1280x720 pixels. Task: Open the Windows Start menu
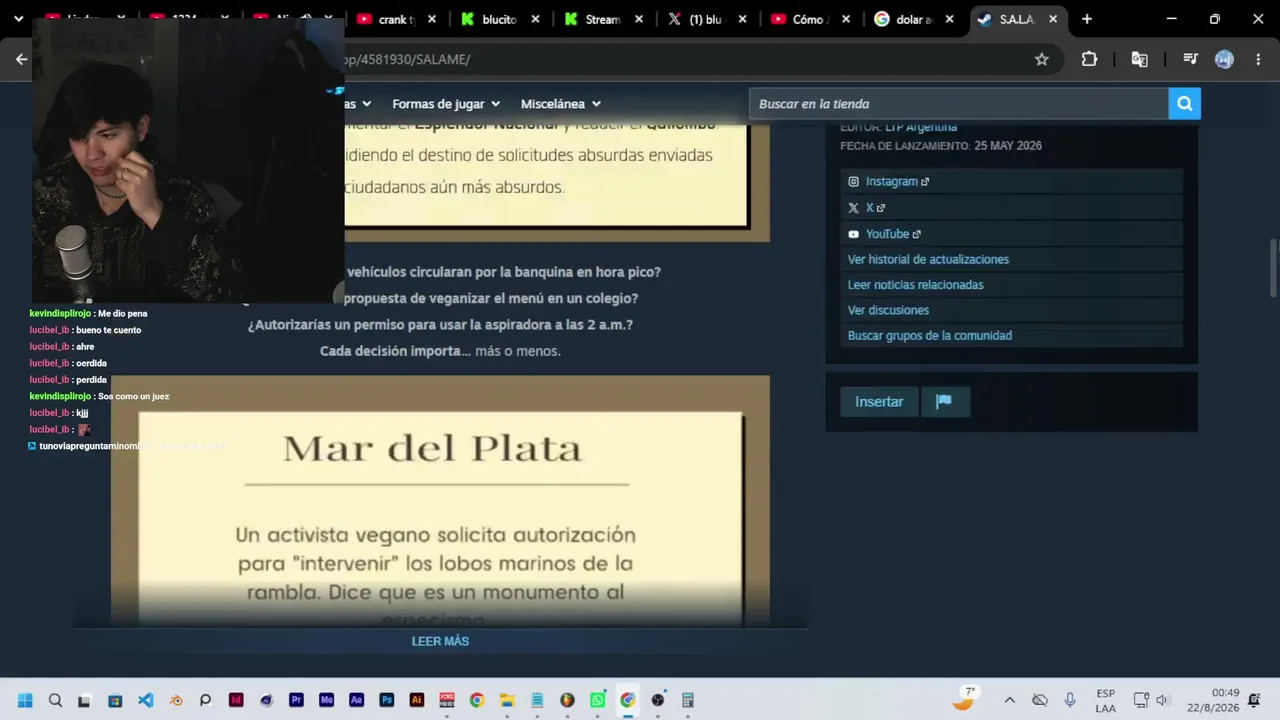(25, 700)
